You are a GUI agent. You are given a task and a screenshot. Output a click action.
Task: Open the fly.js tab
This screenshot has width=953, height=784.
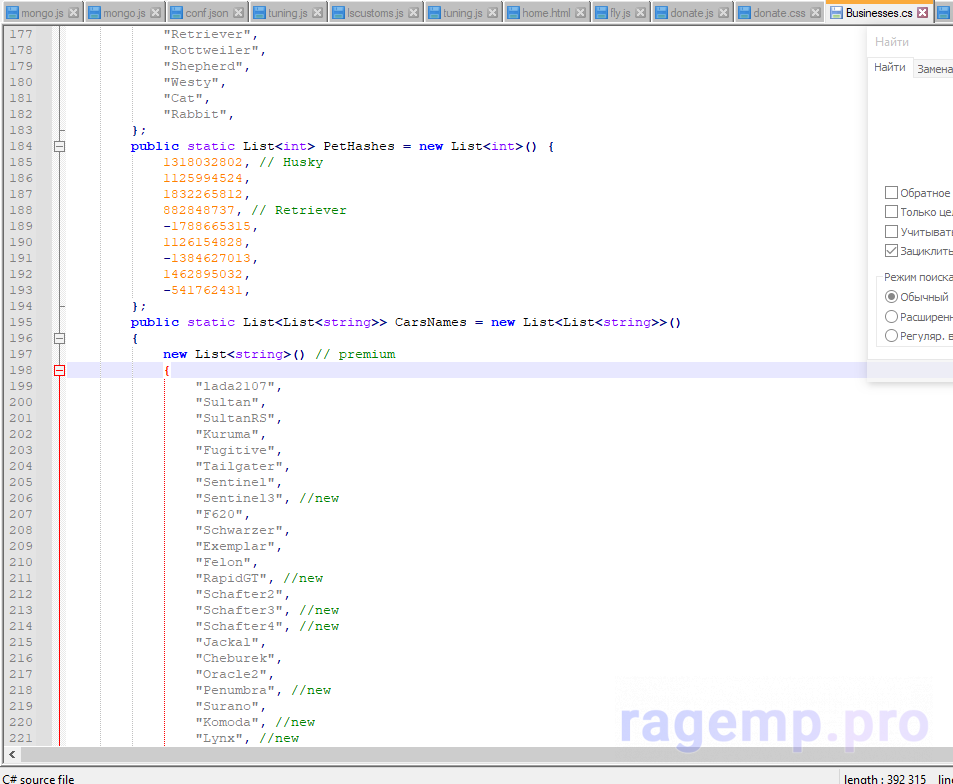pos(620,13)
